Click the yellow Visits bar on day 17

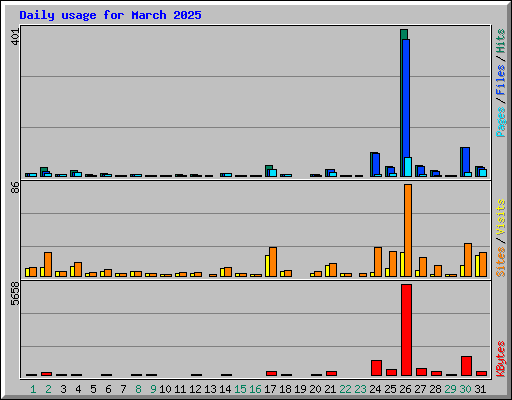point(267,266)
